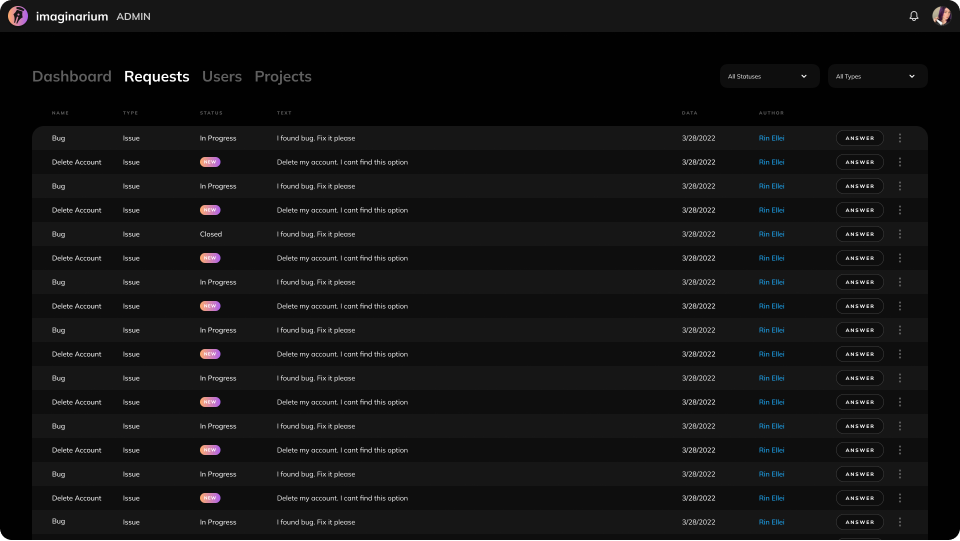Click the imaginarium logo icon
The image size is (960, 541).
click(x=18, y=16)
